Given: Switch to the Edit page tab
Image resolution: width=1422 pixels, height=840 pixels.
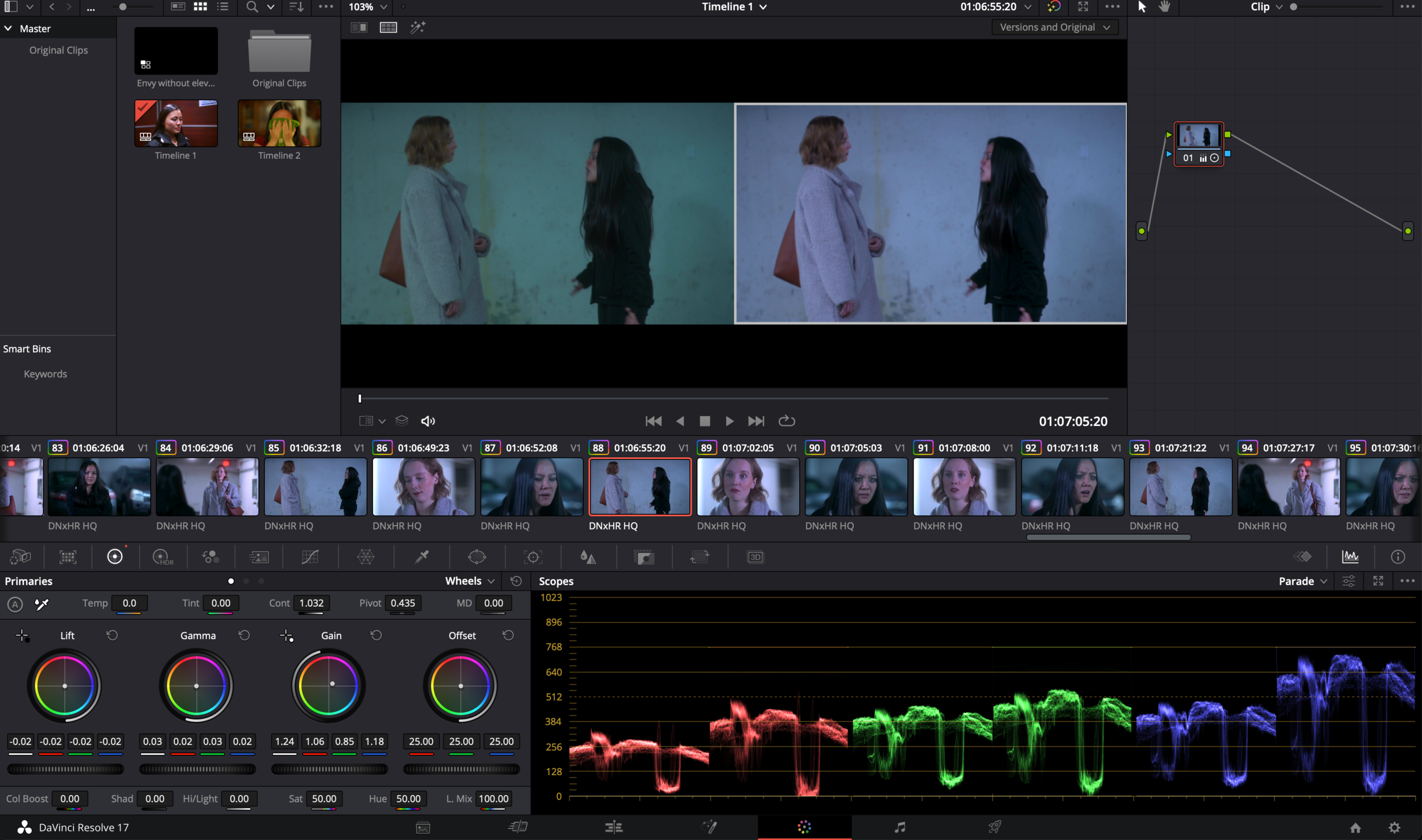Looking at the screenshot, I should click(x=614, y=827).
